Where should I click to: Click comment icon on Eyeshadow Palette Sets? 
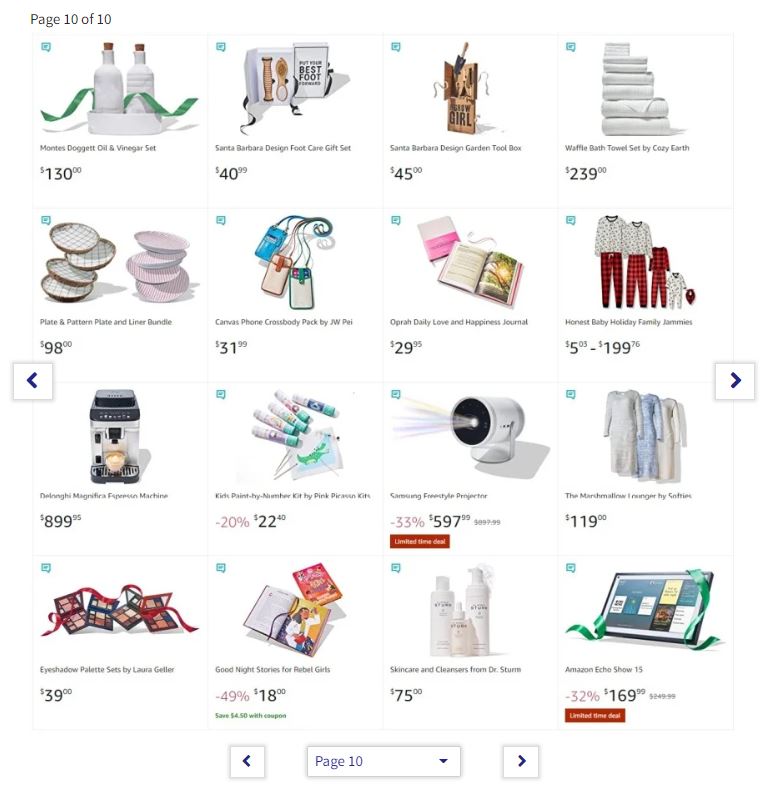46,568
